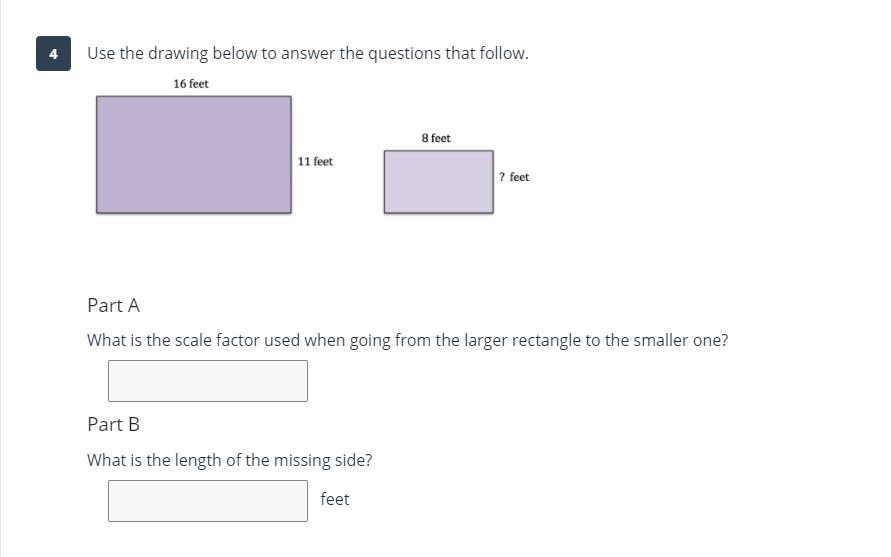
Task: Click the "11 feet" height label
Action: click(x=315, y=161)
